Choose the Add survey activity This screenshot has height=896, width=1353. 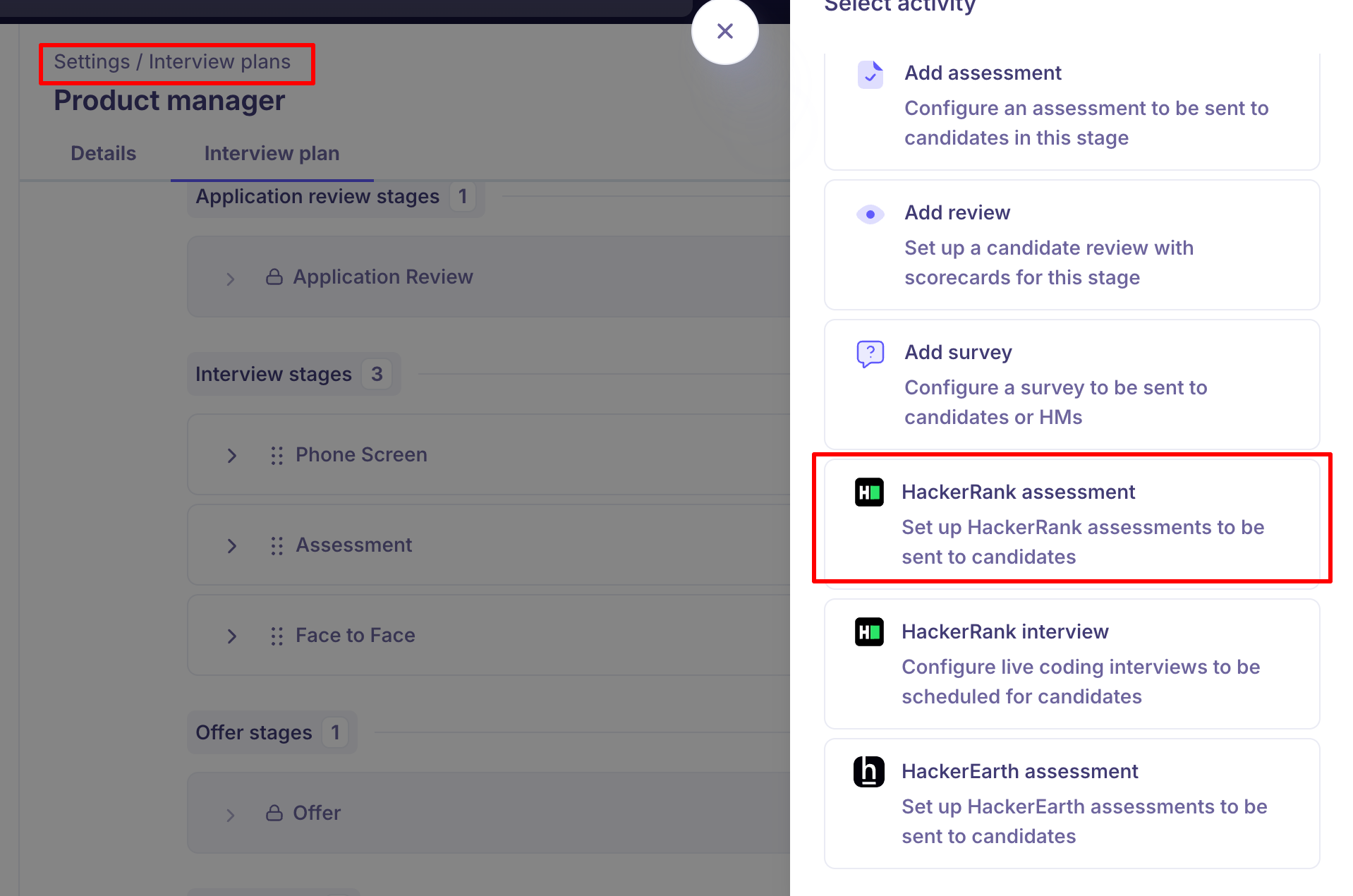click(1072, 385)
